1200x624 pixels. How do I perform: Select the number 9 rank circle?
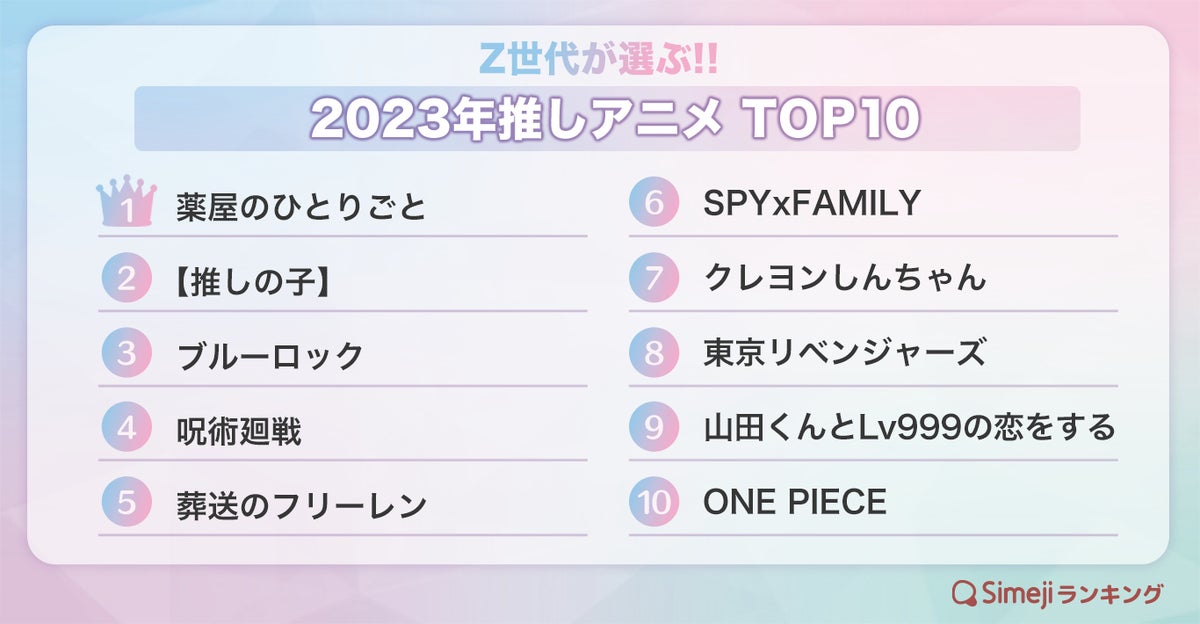tap(654, 429)
